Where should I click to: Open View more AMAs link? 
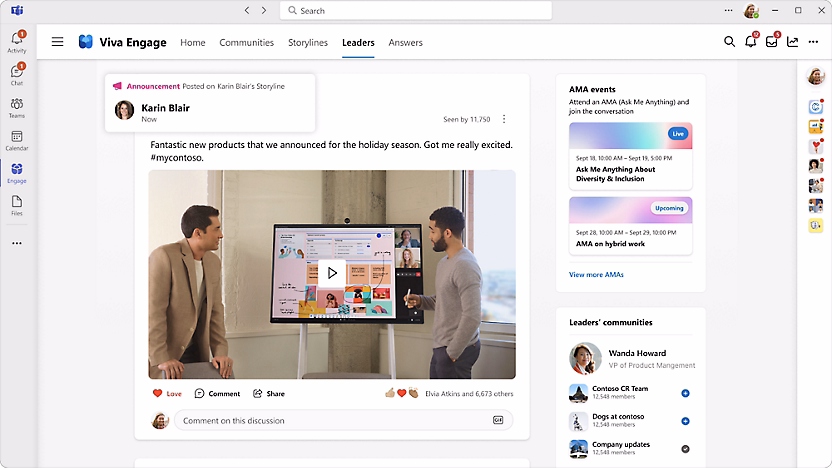tap(596, 275)
